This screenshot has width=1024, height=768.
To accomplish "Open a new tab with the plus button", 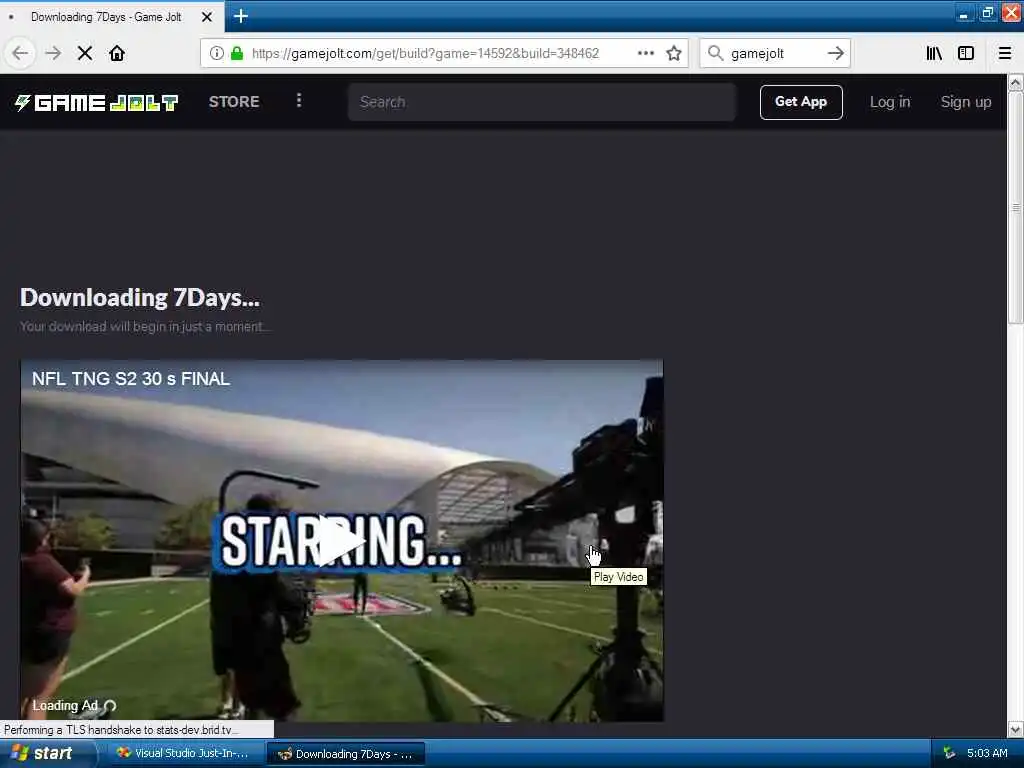I will [x=240, y=16].
